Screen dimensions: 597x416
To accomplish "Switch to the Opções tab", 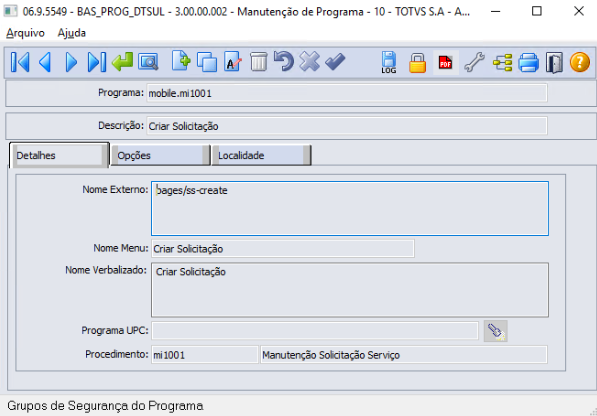I will click(x=160, y=155).
